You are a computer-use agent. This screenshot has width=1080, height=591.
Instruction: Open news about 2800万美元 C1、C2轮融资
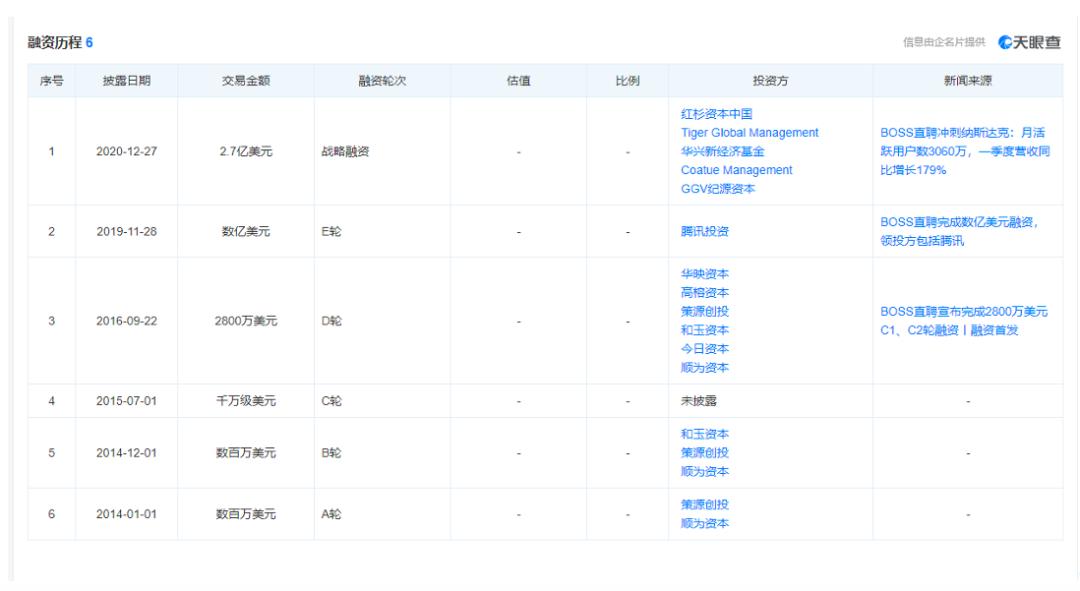(964, 321)
